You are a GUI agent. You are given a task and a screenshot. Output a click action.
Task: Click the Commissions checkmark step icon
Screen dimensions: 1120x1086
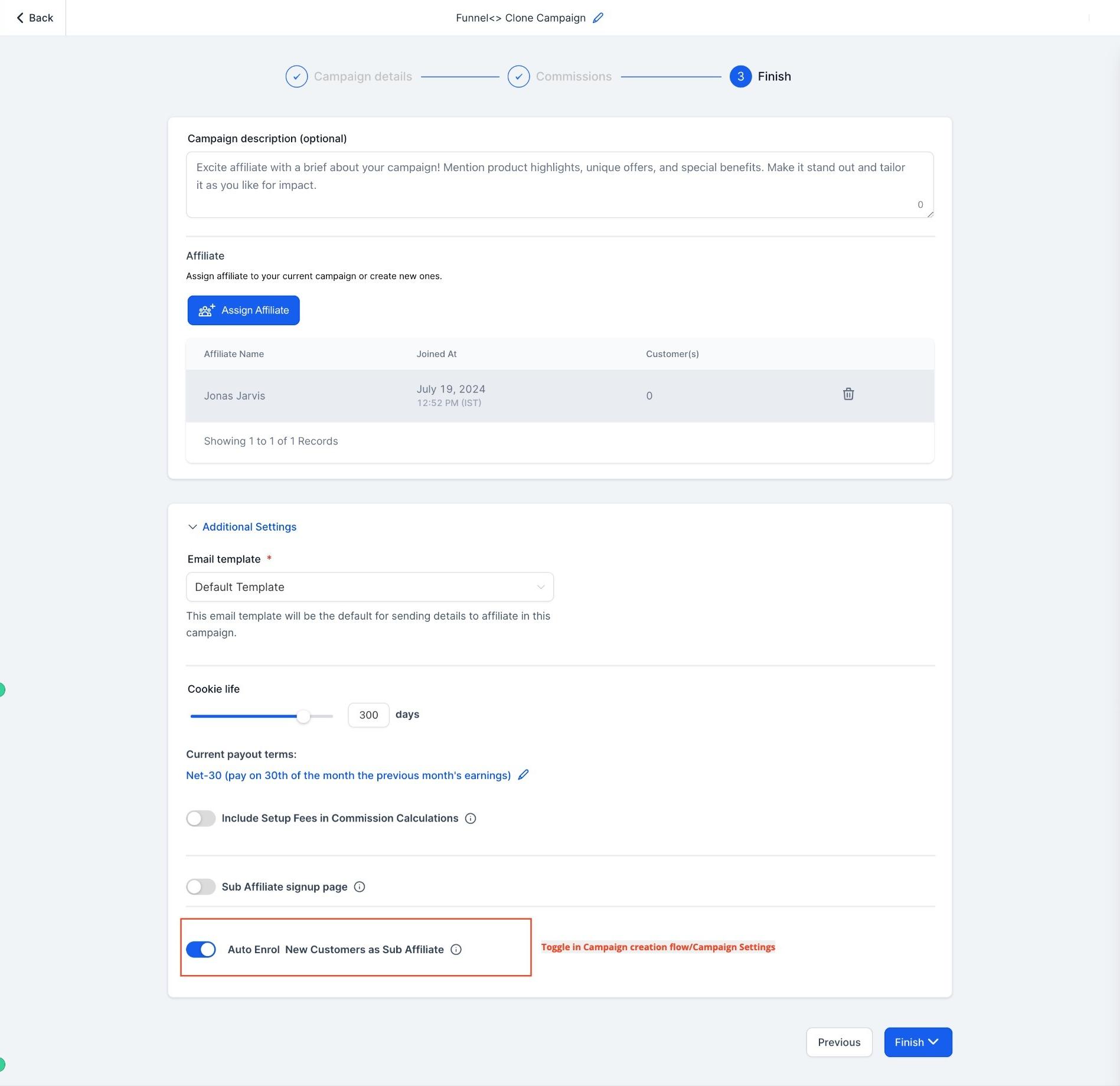click(x=518, y=76)
